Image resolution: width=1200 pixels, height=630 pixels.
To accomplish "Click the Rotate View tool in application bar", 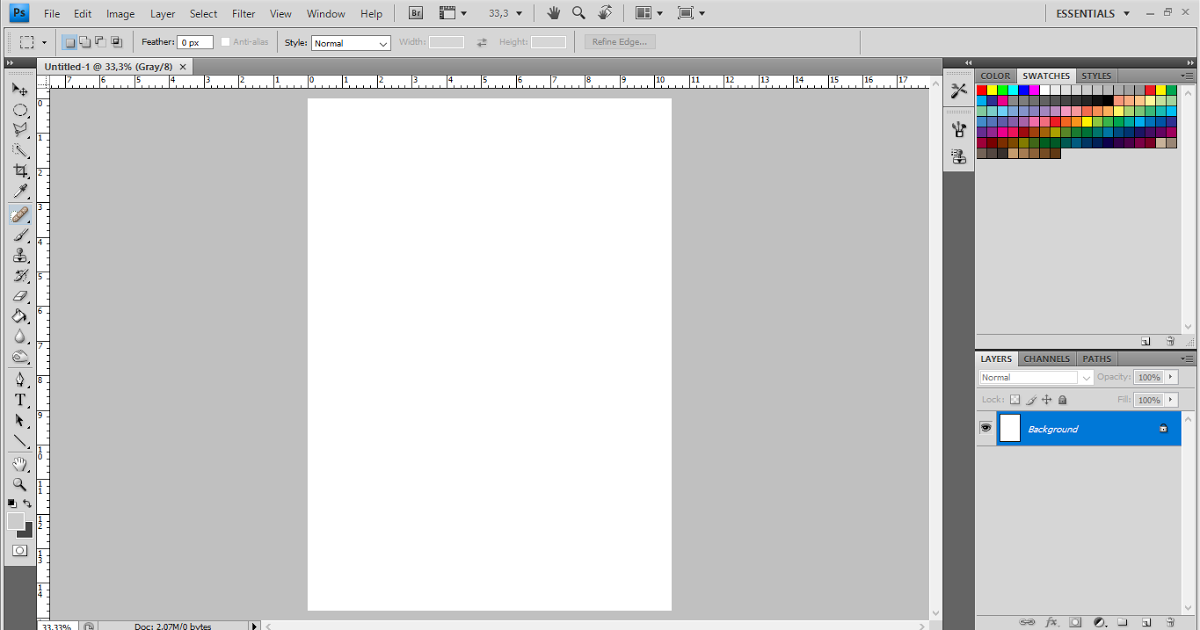I will 604,13.
